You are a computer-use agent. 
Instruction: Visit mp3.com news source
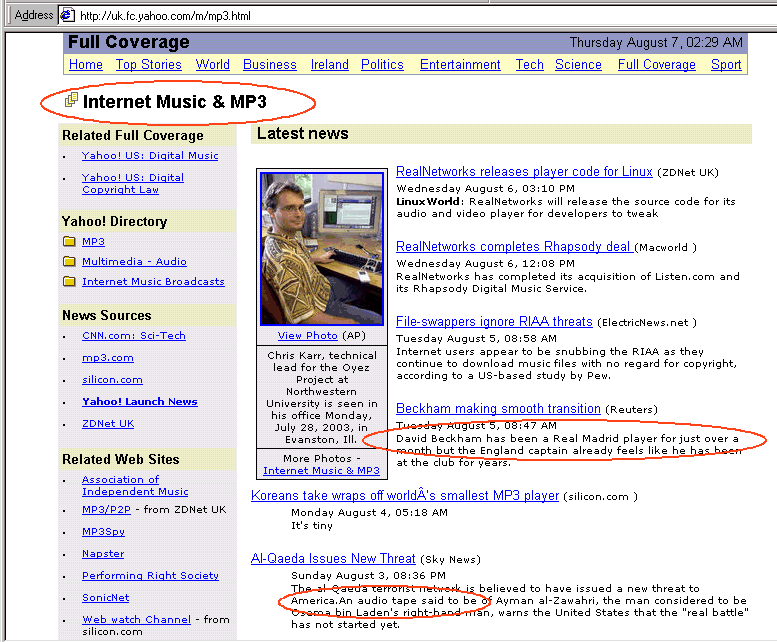click(x=108, y=358)
